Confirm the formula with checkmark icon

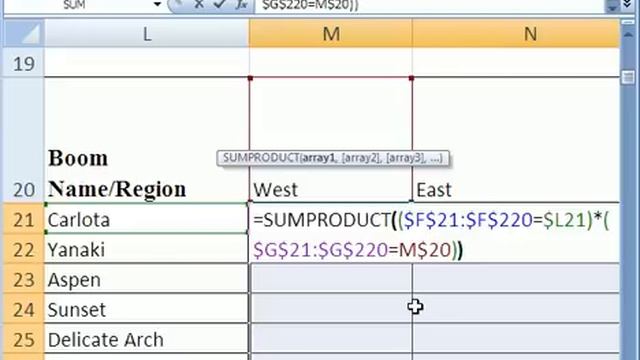(x=220, y=4)
